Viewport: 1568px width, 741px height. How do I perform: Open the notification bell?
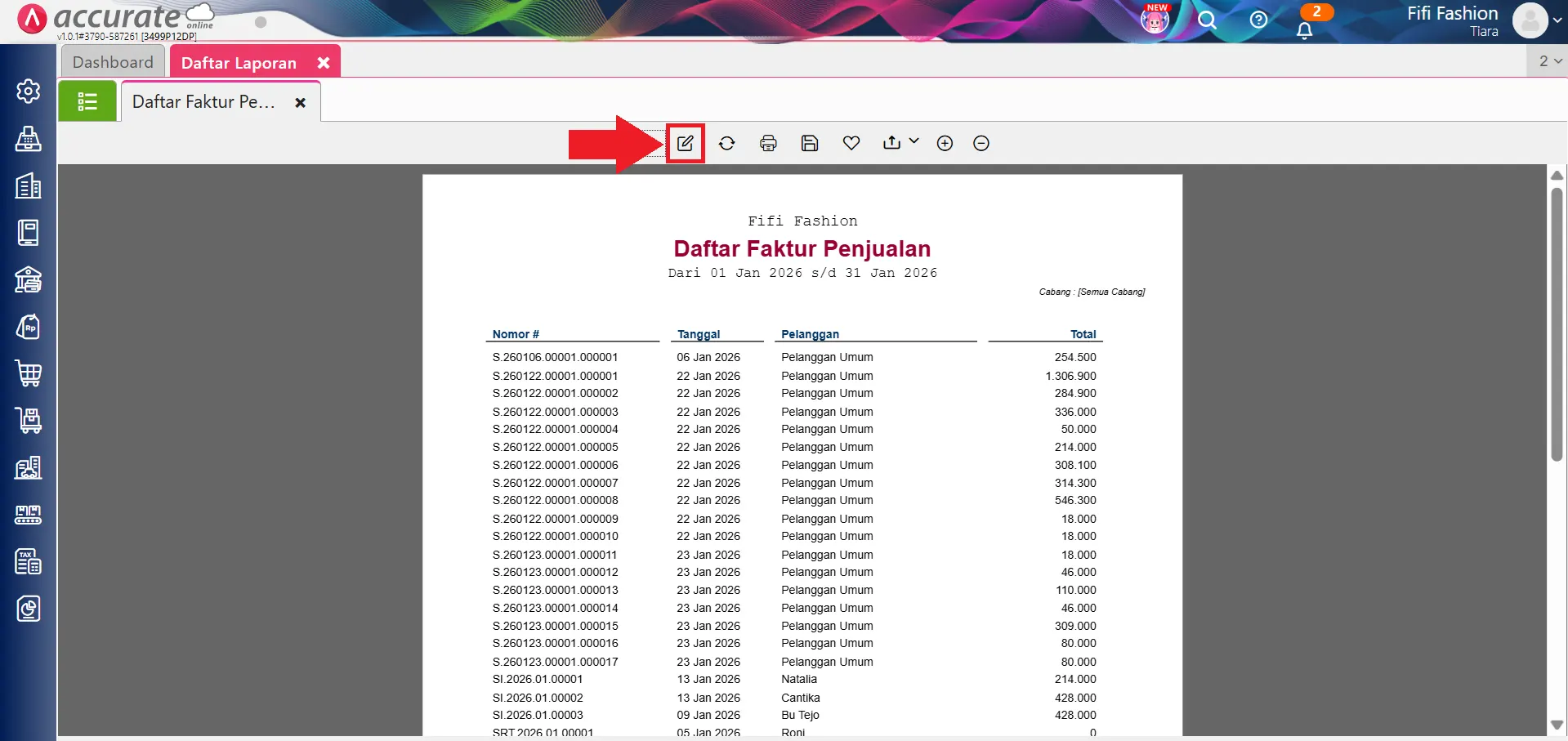coord(1304,30)
